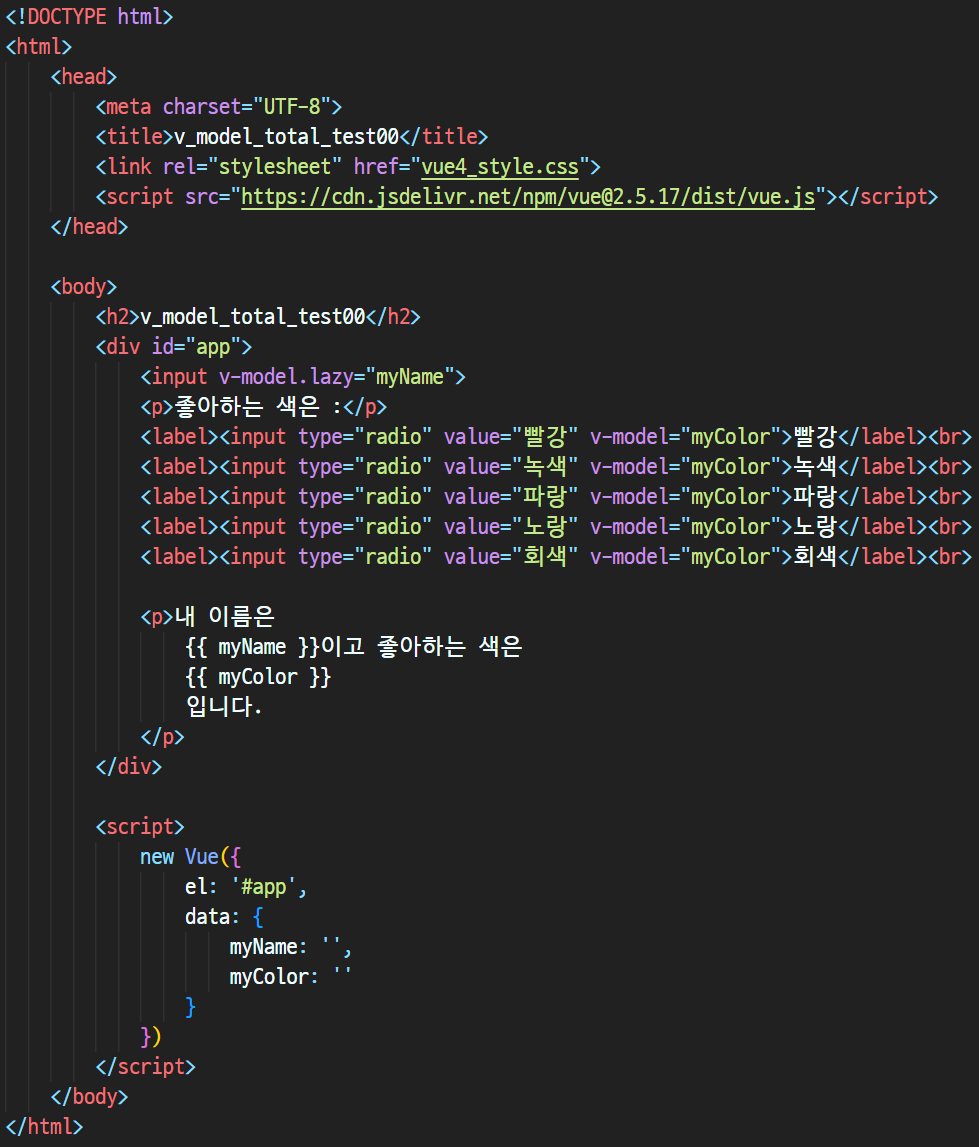Click the radio line with value 빨강

coord(556,437)
